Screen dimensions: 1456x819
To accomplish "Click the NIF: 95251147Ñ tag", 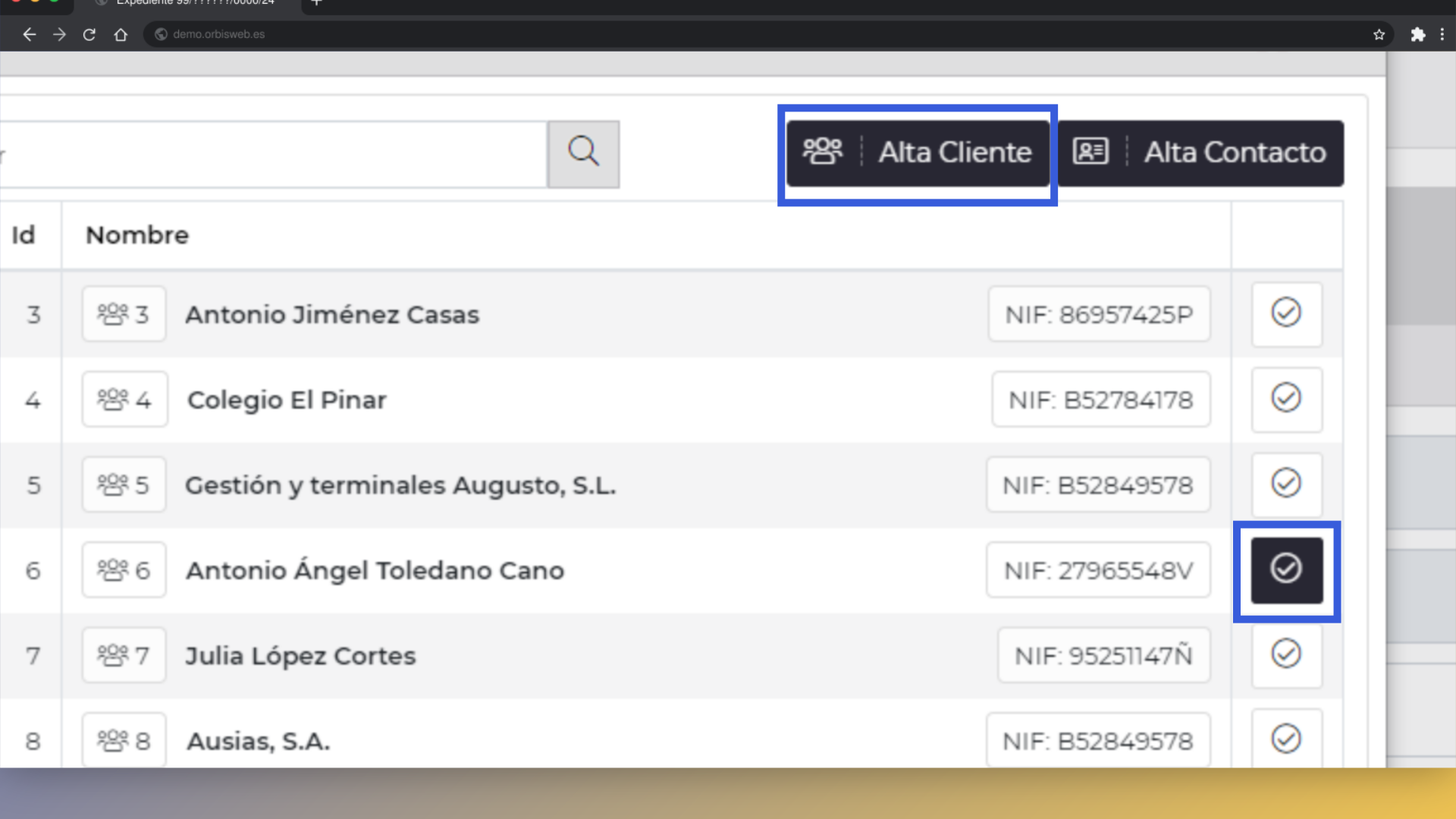I will coord(1103,655).
